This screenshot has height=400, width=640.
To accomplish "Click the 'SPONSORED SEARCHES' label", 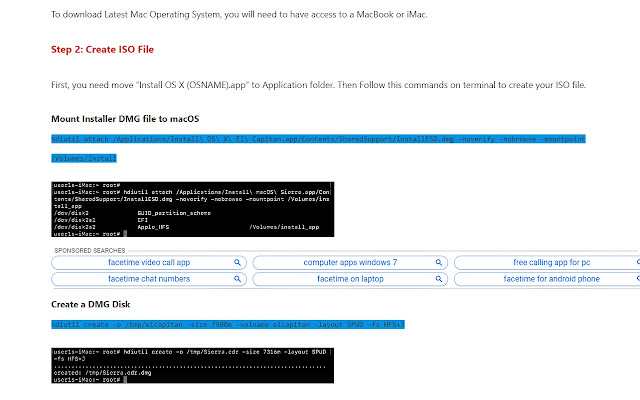I will pos(90,251).
